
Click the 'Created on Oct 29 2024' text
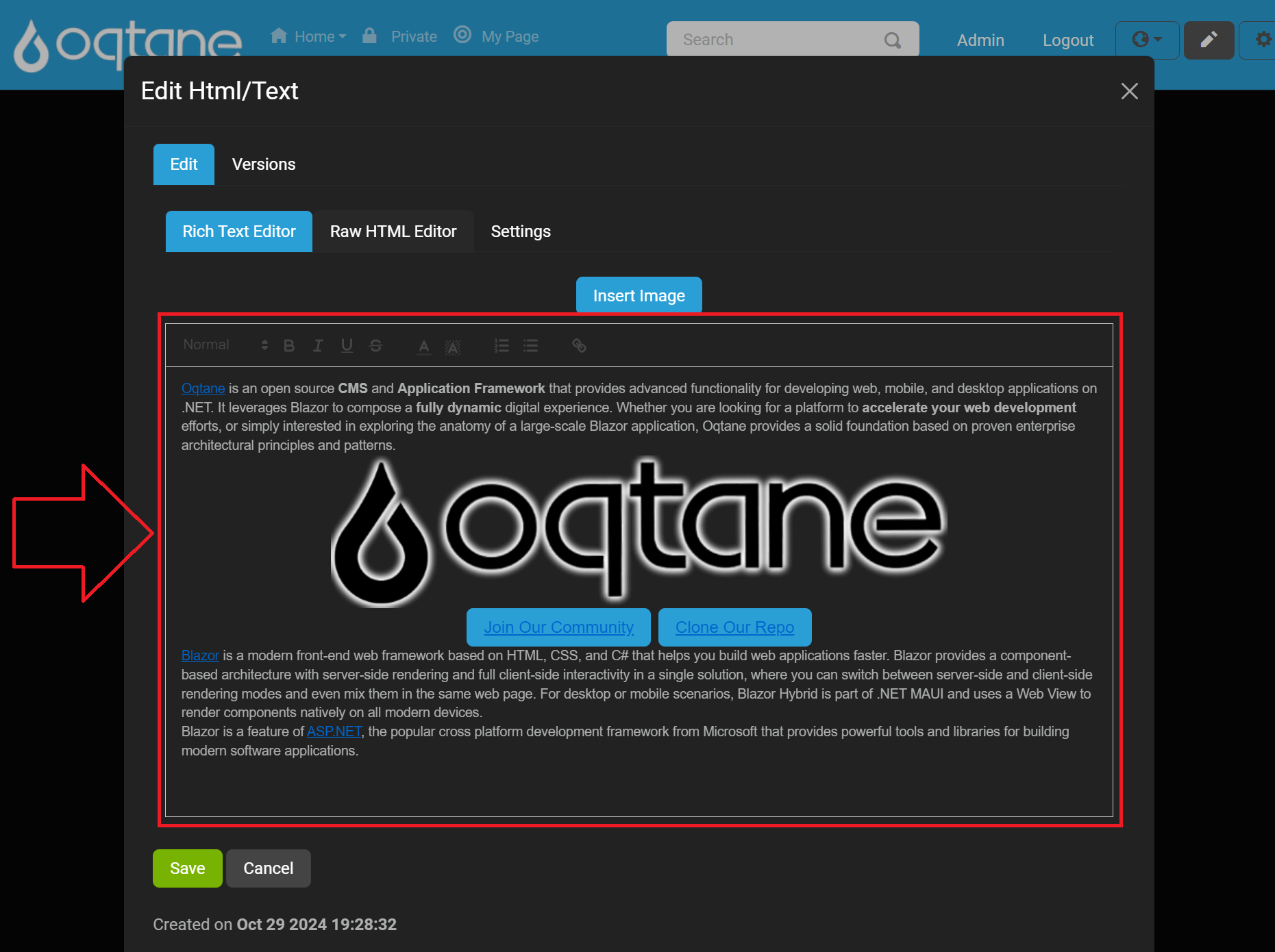(x=275, y=925)
